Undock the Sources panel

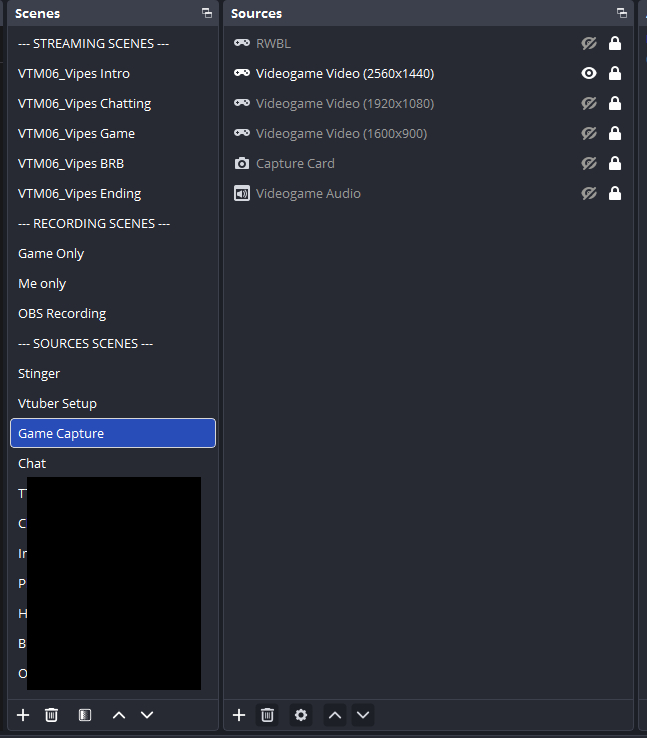[622, 14]
